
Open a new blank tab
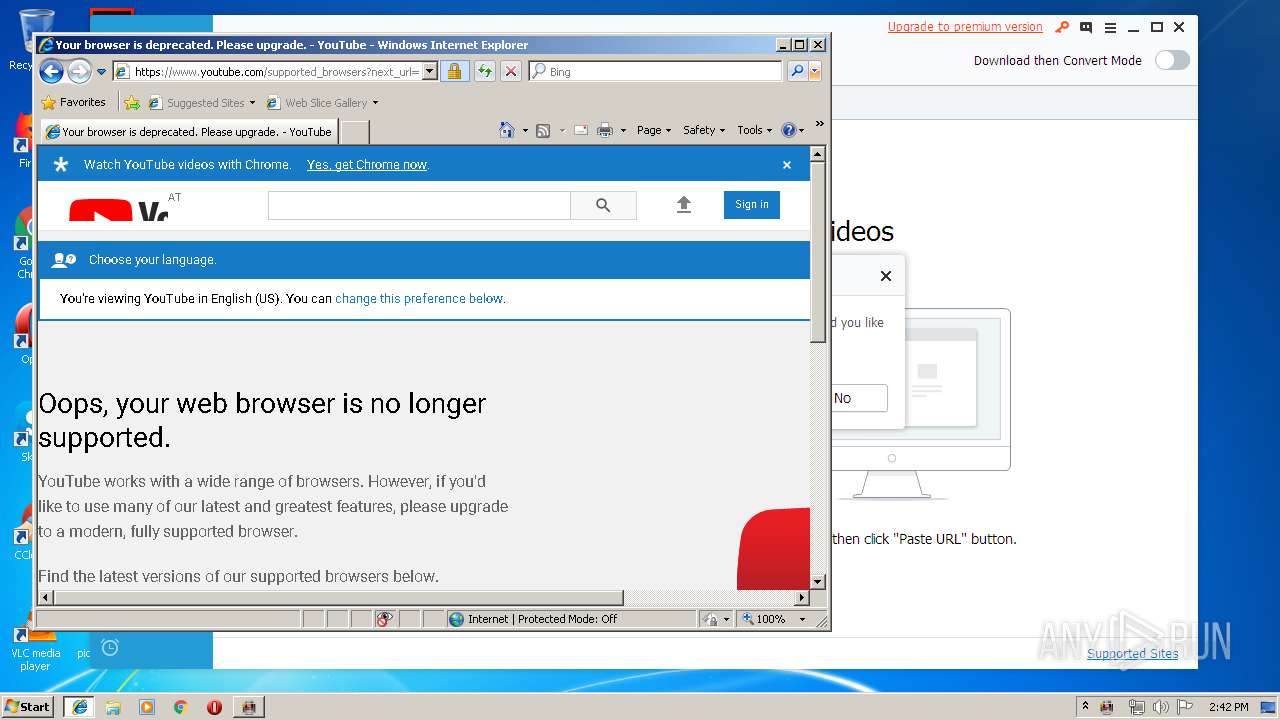coord(355,132)
